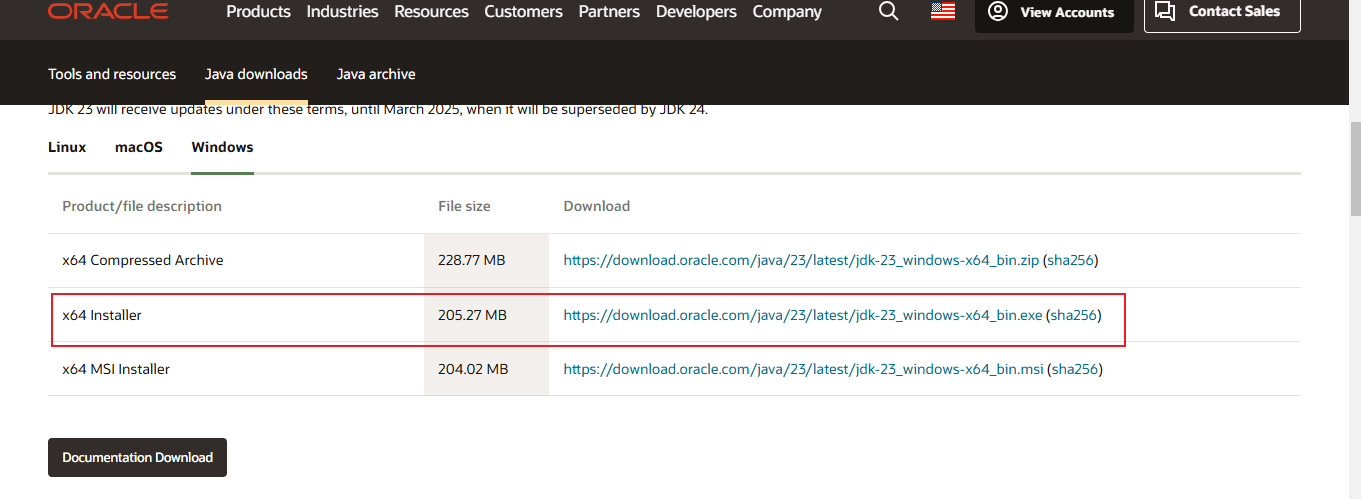Open the Partners menu
Image resolution: width=1361 pixels, height=499 pixels.
click(x=609, y=12)
